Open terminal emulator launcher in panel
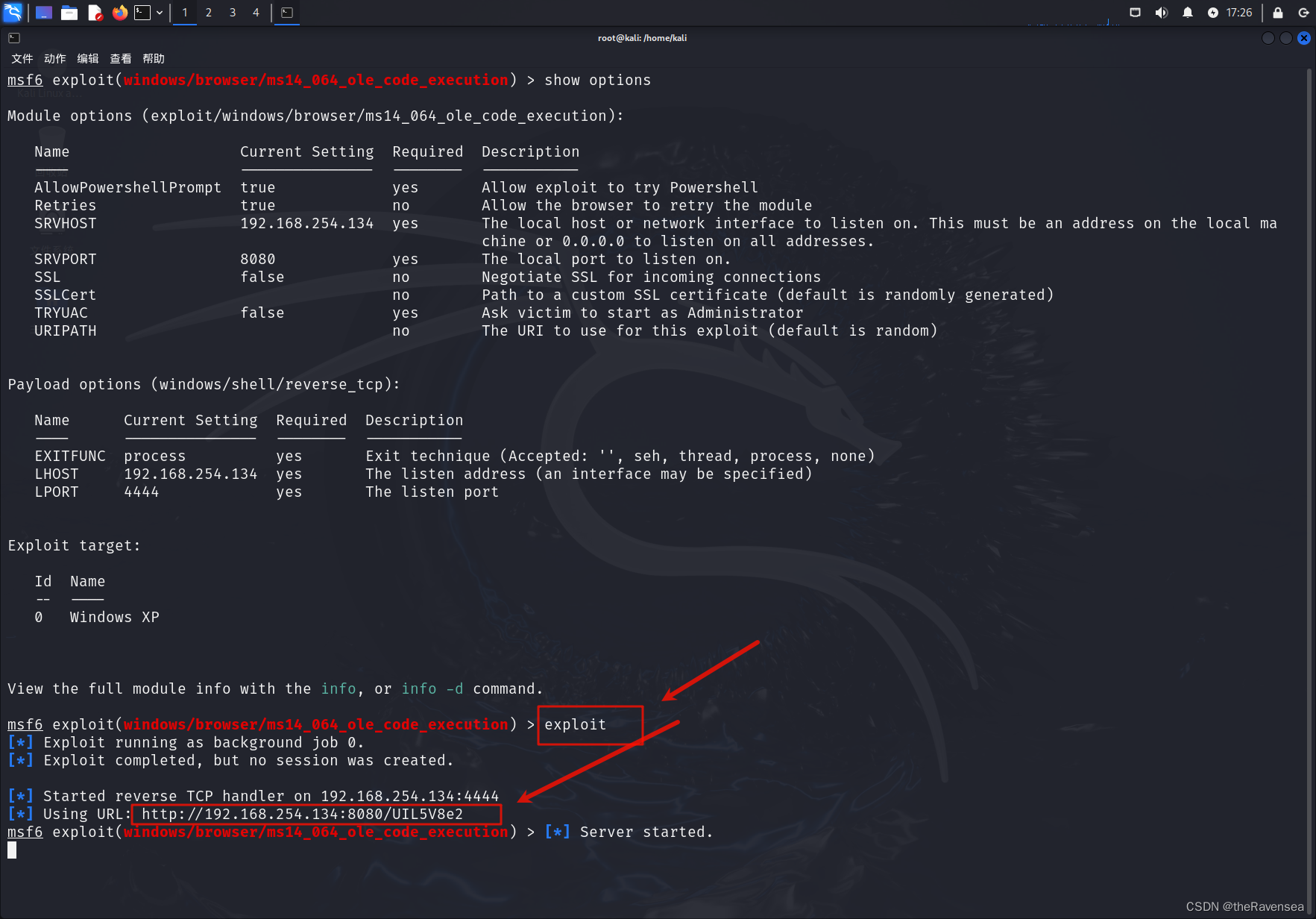This screenshot has height=919, width=1316. [142, 13]
